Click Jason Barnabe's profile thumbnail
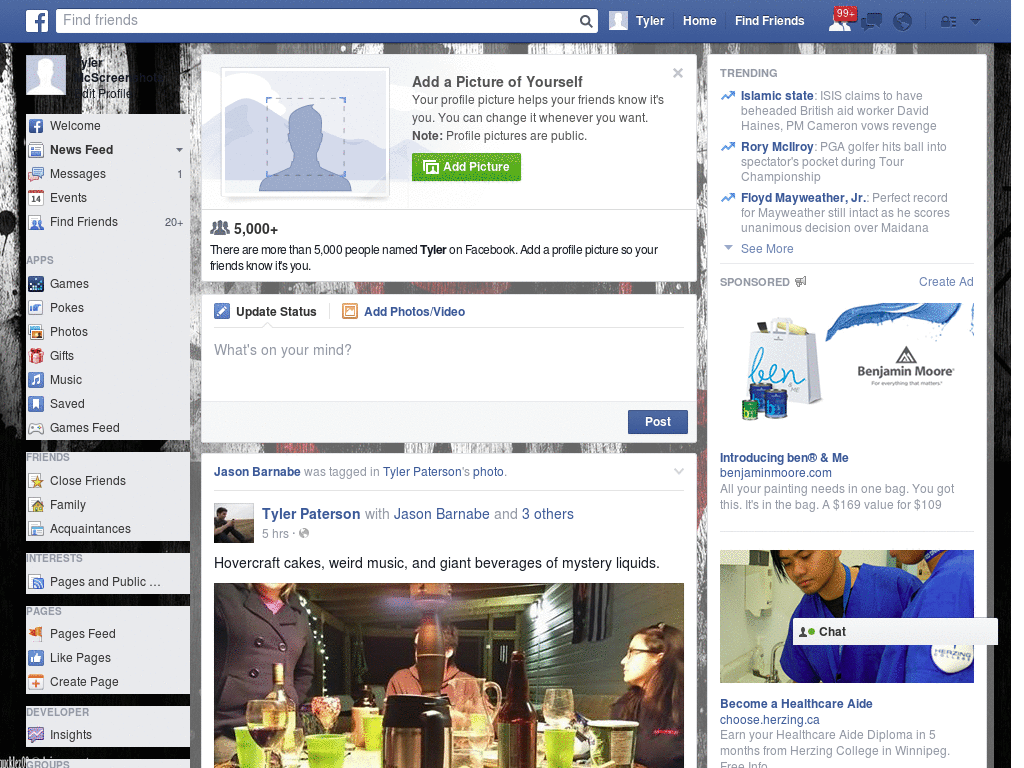The image size is (1024, 768). (233, 522)
